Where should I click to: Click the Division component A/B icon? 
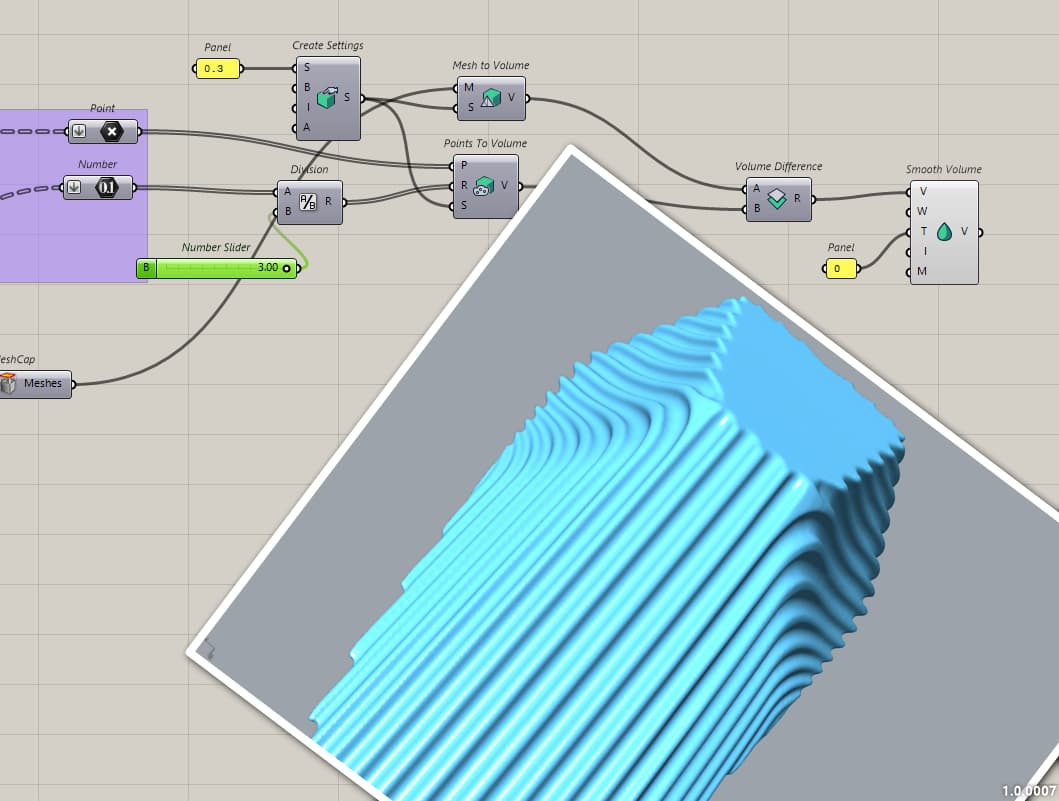click(x=307, y=202)
